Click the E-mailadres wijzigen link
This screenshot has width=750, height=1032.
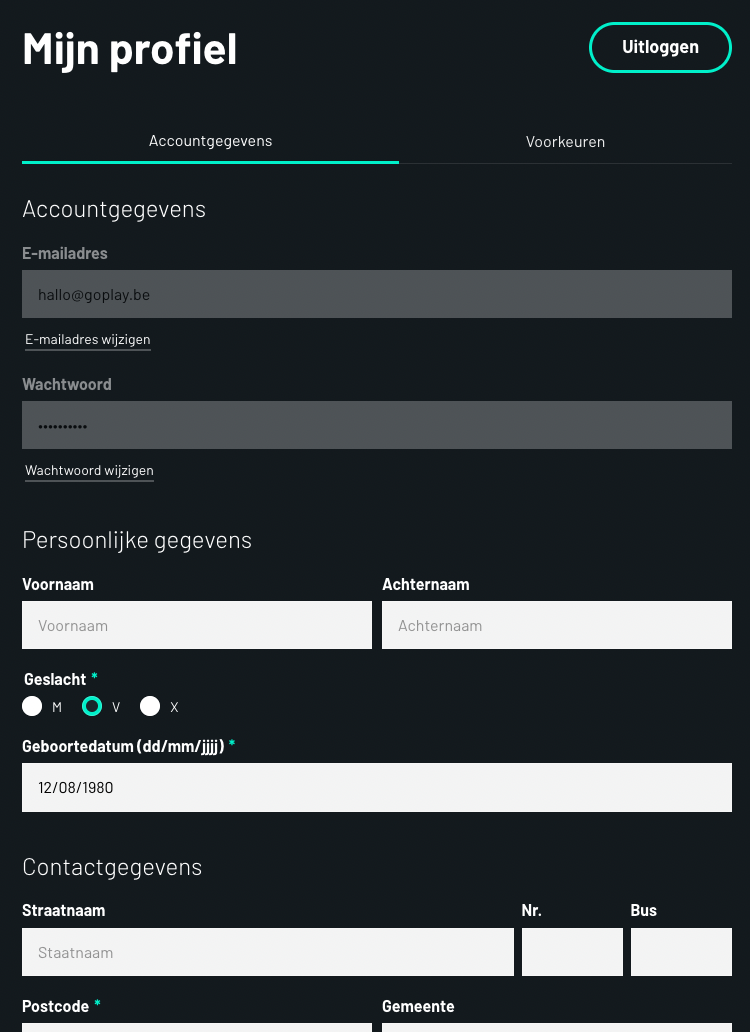(88, 340)
